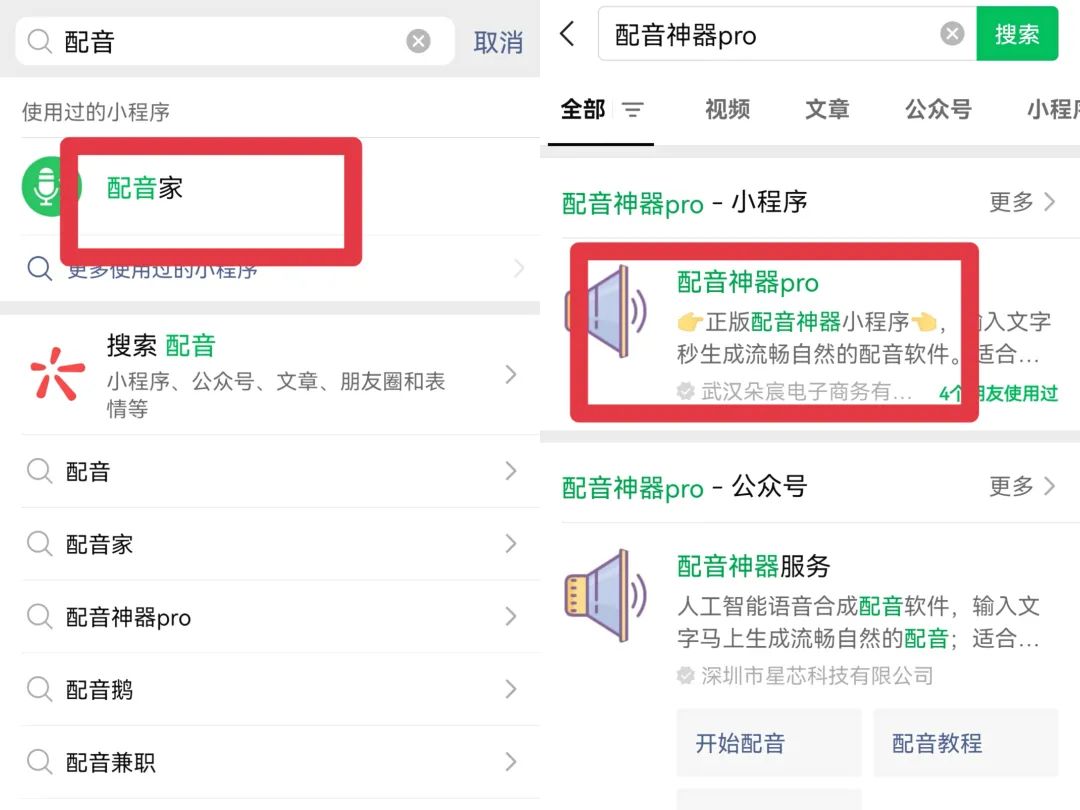This screenshot has height=810, width=1080.
Task: Switch to the 公众号 tab
Action: tap(938, 110)
